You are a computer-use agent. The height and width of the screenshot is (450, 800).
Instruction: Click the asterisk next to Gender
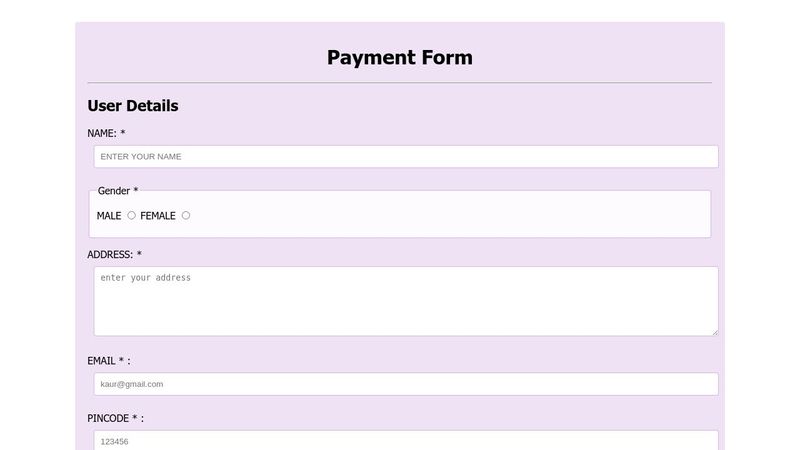(136, 191)
